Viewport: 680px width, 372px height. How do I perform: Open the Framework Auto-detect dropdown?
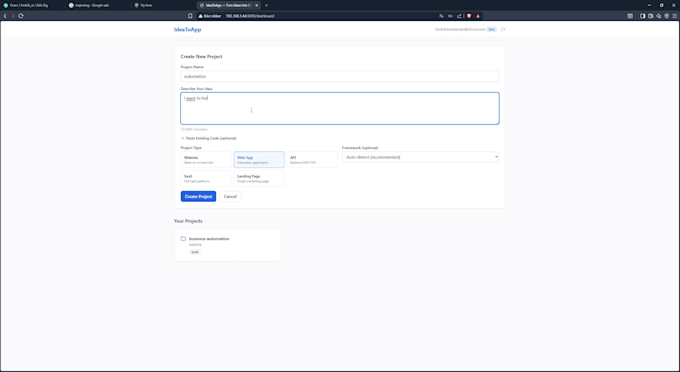point(420,157)
